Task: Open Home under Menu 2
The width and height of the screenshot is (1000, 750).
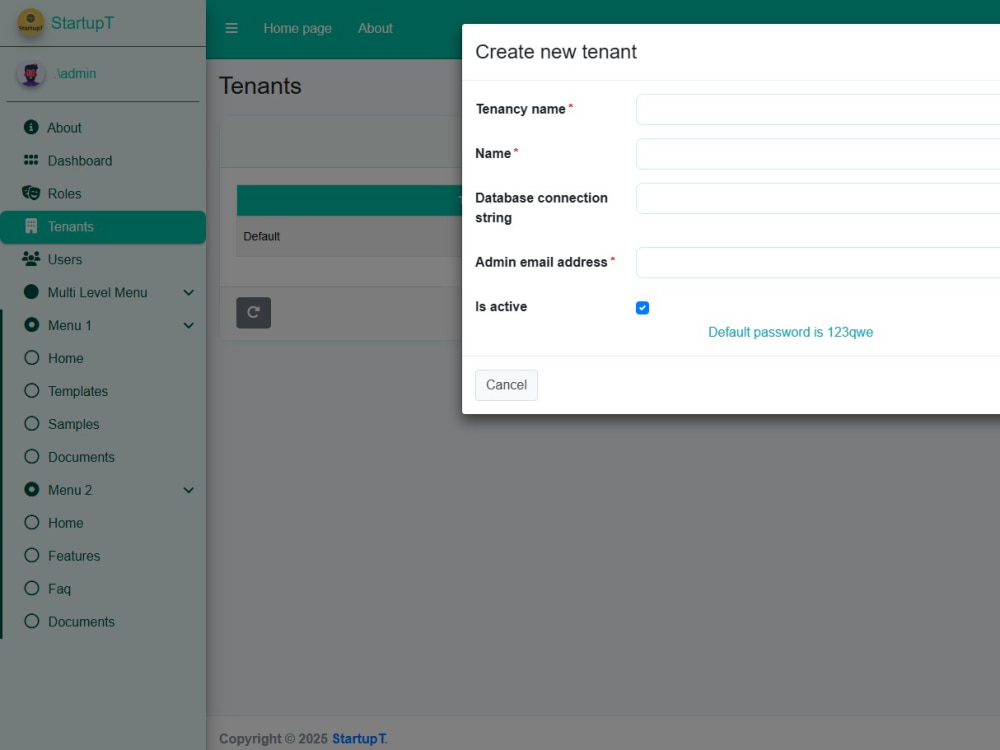Action: click(x=103, y=523)
